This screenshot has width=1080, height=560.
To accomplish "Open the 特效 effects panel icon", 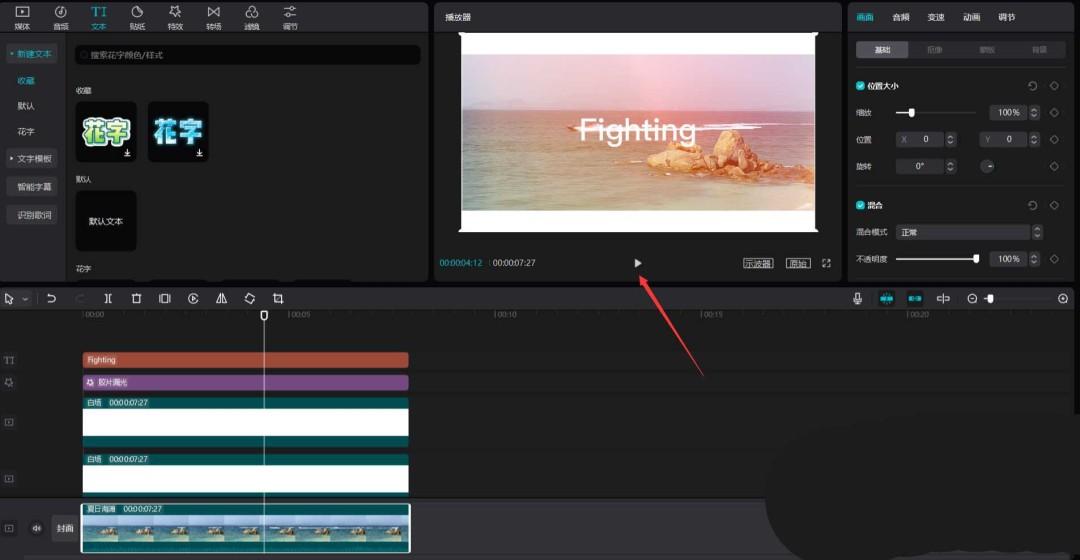I will 175,17.
